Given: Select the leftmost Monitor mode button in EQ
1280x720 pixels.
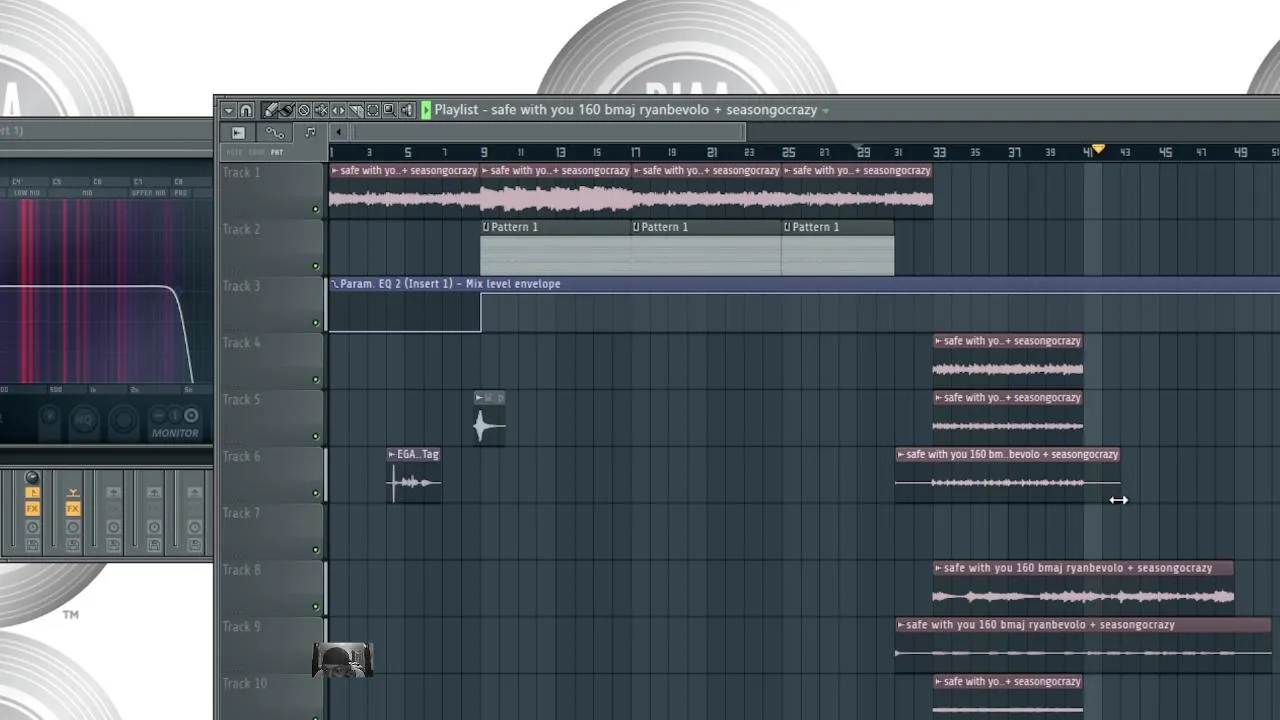Looking at the screenshot, I should click(x=158, y=415).
